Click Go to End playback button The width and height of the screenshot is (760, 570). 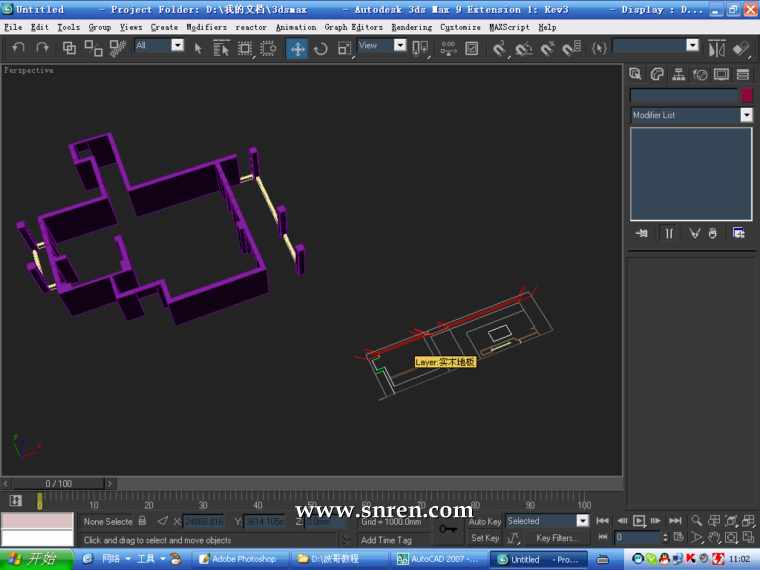[x=675, y=521]
